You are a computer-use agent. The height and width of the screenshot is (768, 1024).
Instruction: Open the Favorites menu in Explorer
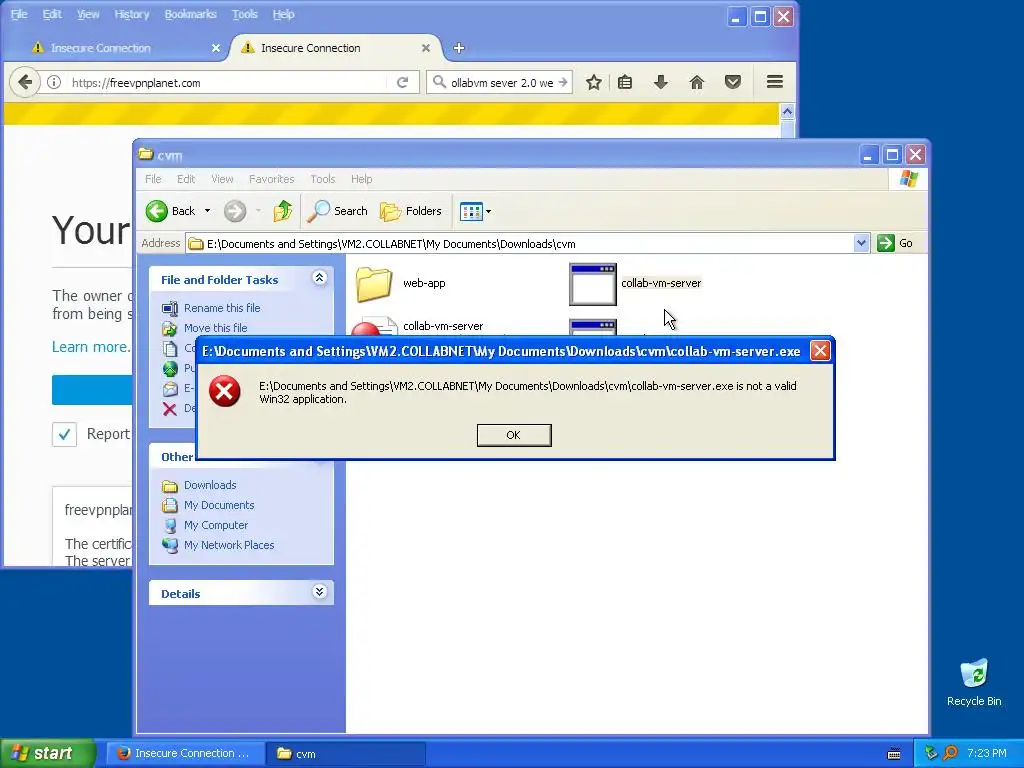[x=272, y=179]
